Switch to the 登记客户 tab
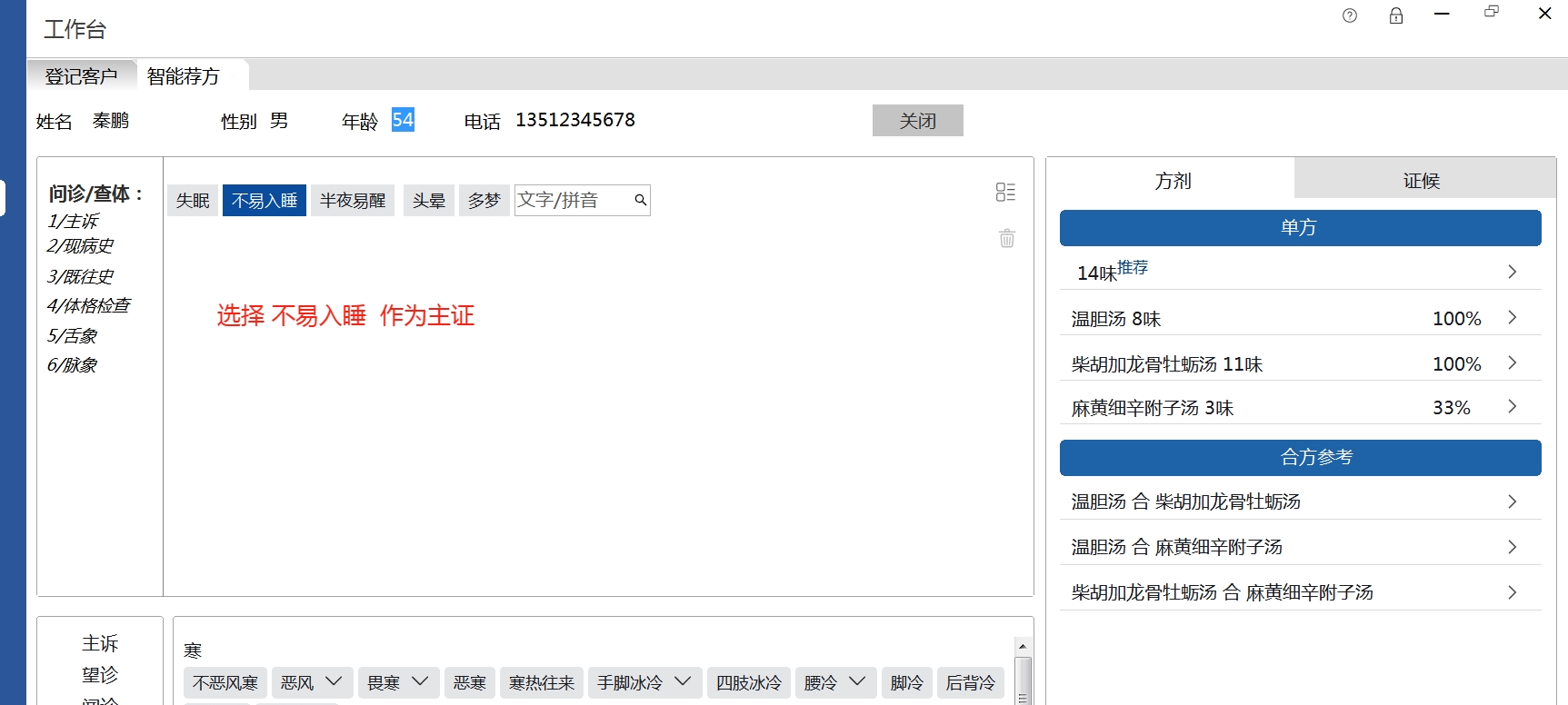The height and width of the screenshot is (705, 1568). [x=82, y=76]
